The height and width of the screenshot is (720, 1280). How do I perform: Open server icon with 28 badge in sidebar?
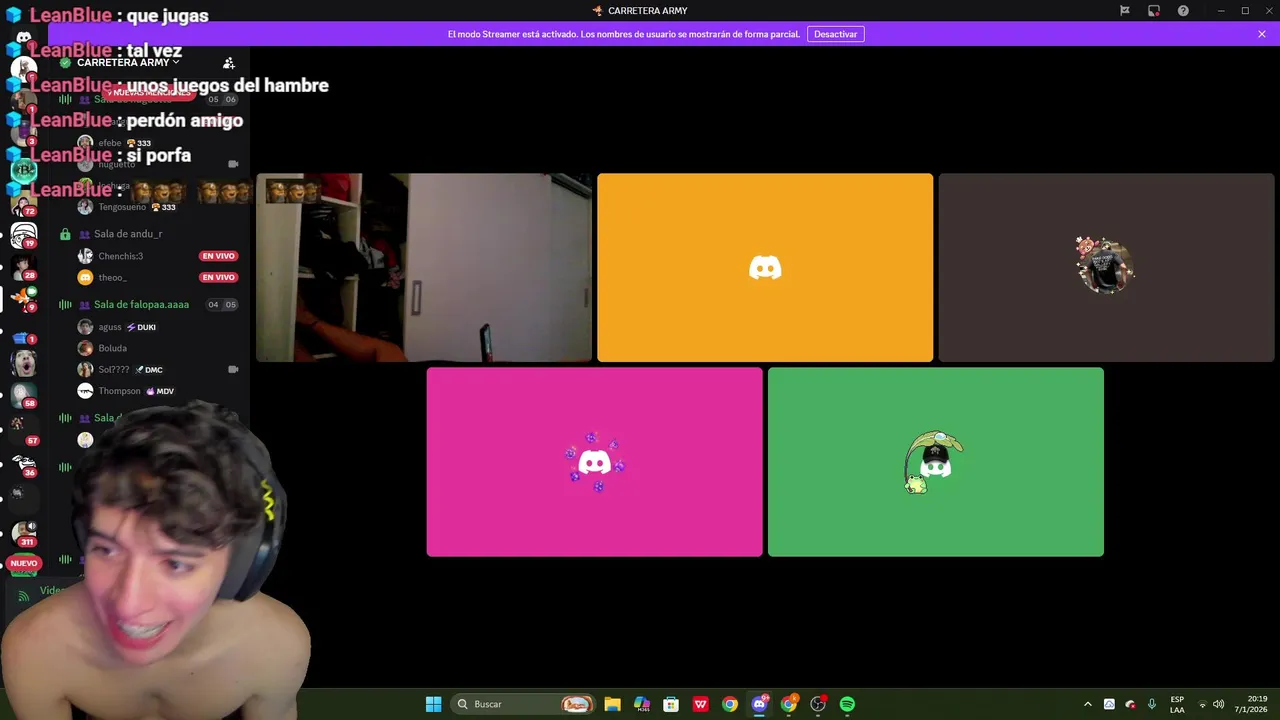23,267
